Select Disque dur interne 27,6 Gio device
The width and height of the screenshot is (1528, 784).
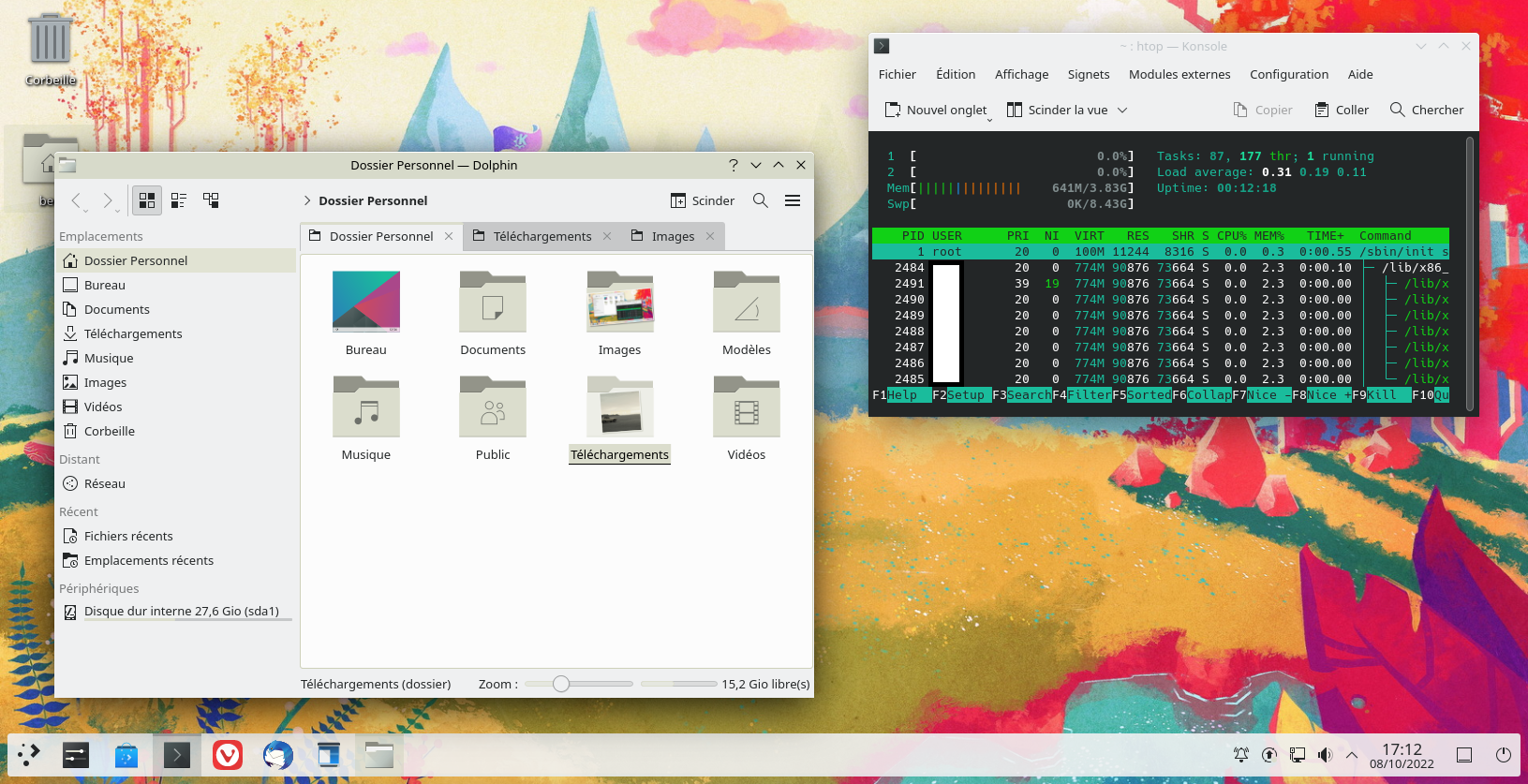pyautogui.click(x=176, y=612)
